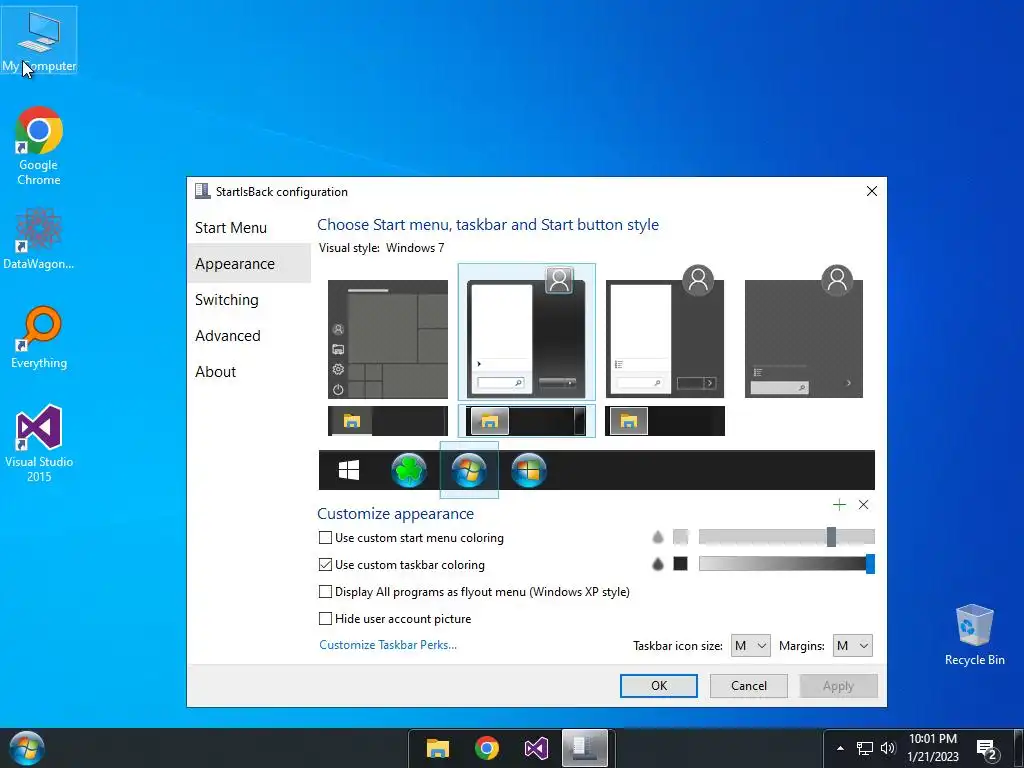Select the Windows 10 logo start button style

tap(349, 470)
